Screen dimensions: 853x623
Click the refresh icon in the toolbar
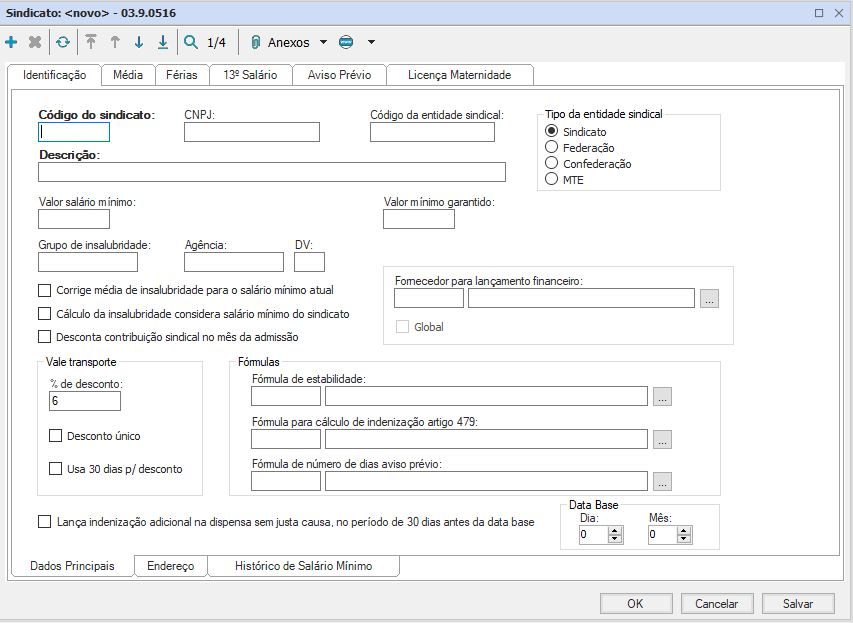[x=63, y=43]
